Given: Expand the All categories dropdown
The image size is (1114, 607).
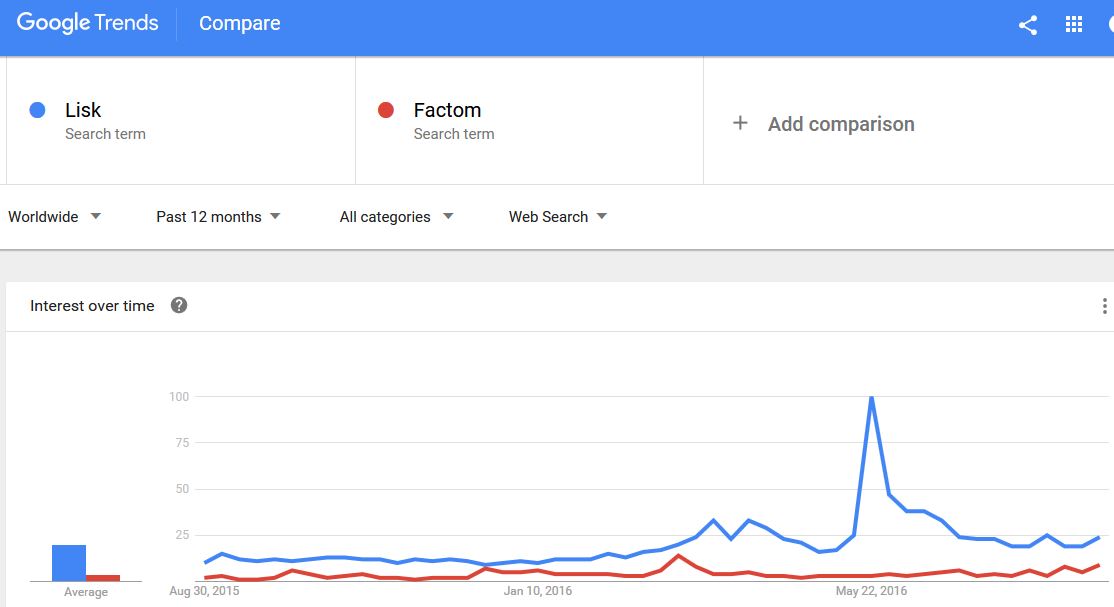Looking at the screenshot, I should click(x=396, y=217).
